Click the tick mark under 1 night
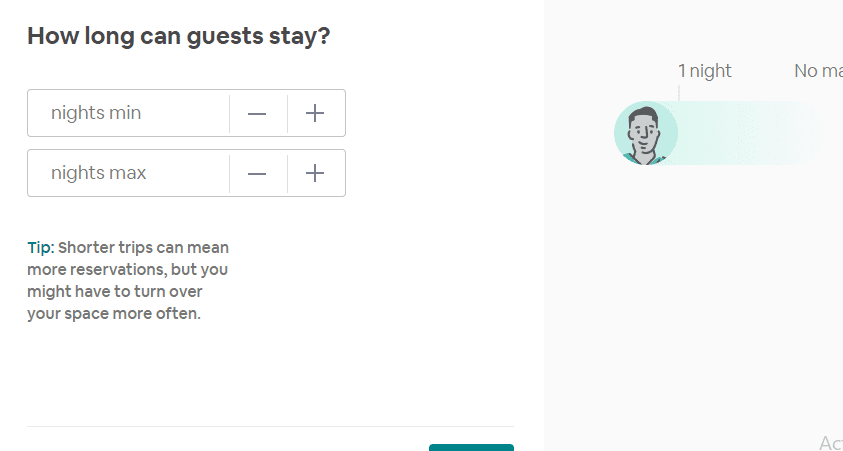 (x=678, y=92)
